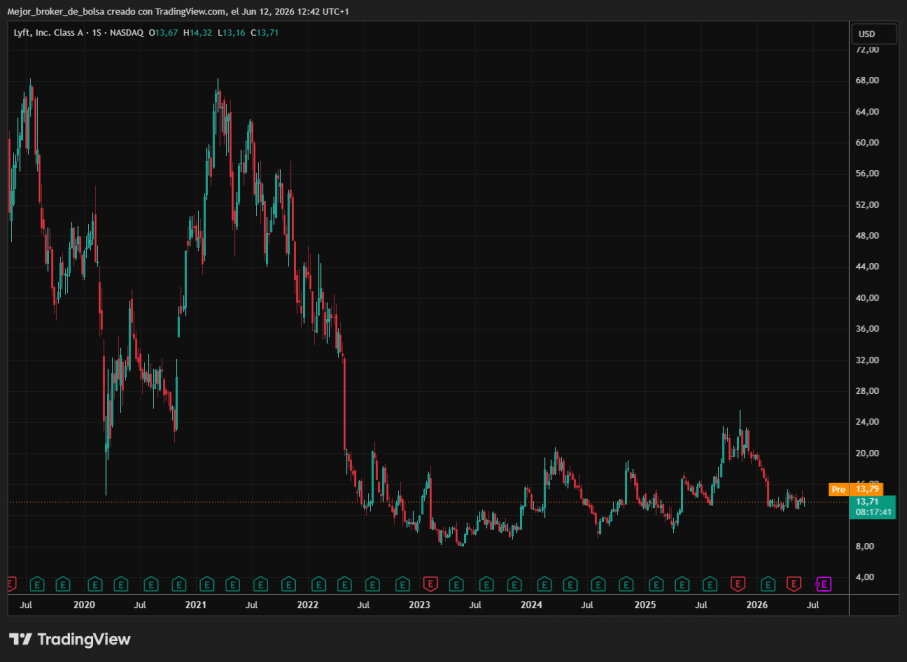Open the August 2022 earnings marker
907x662 pixels.
pos(372,584)
